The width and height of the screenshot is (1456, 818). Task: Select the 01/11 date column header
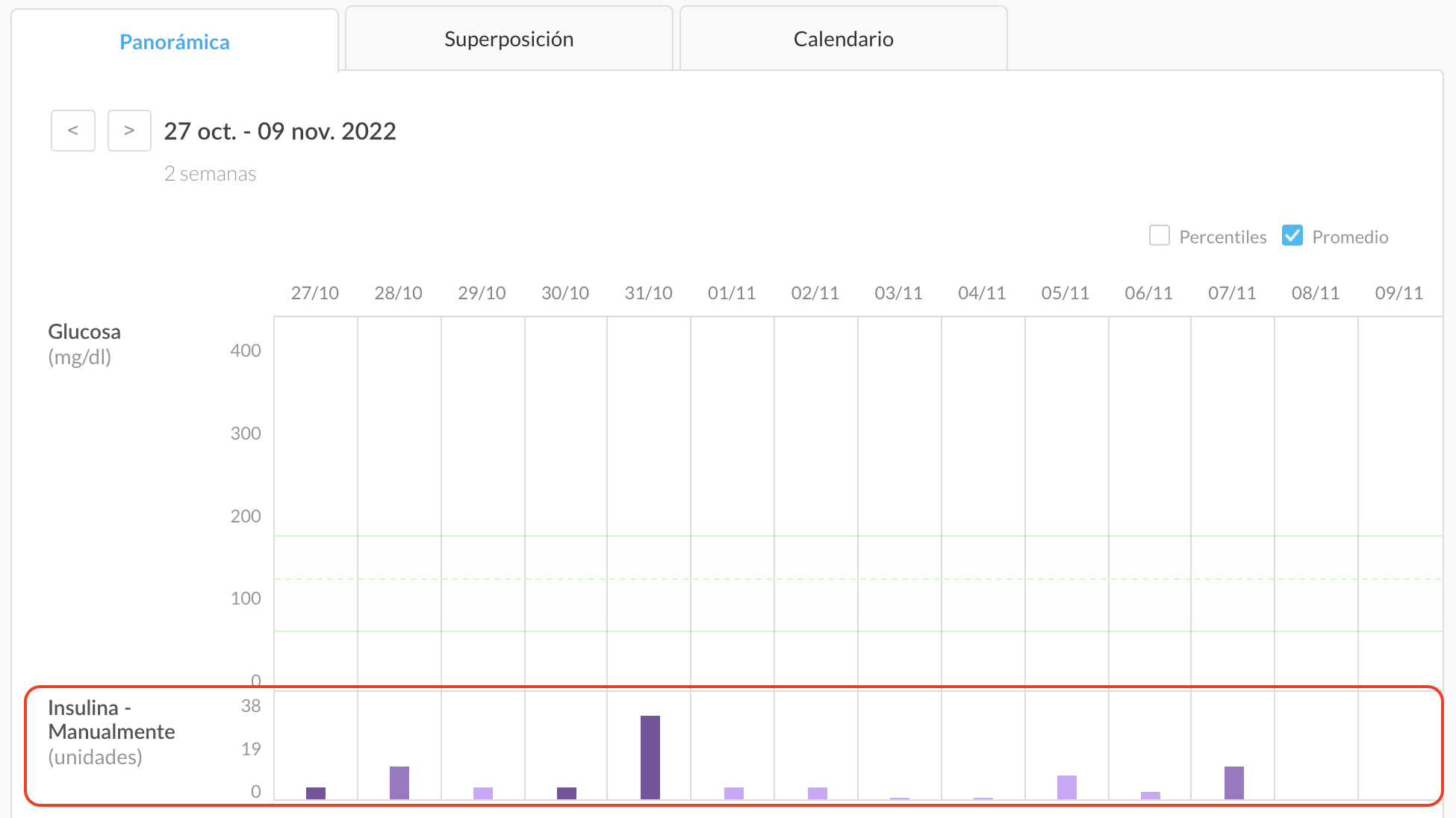click(732, 293)
